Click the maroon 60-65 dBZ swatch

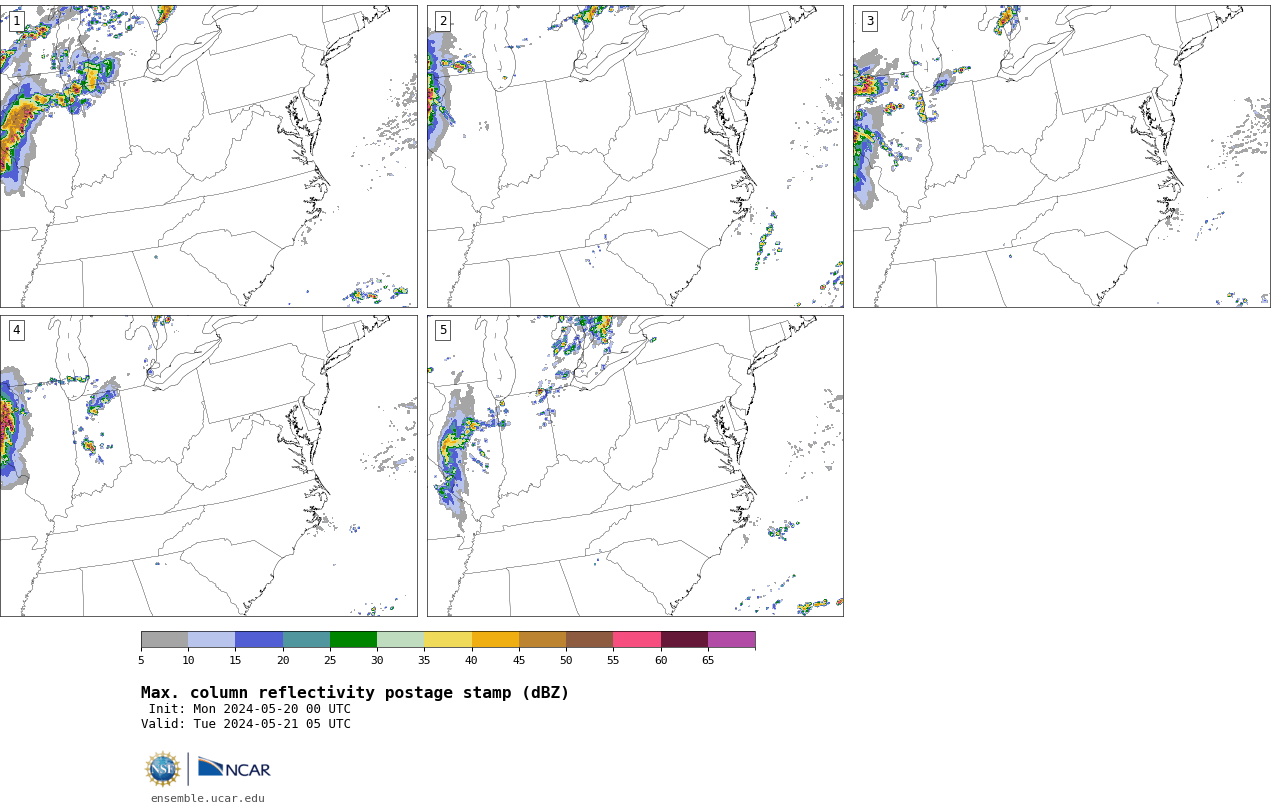pos(684,640)
